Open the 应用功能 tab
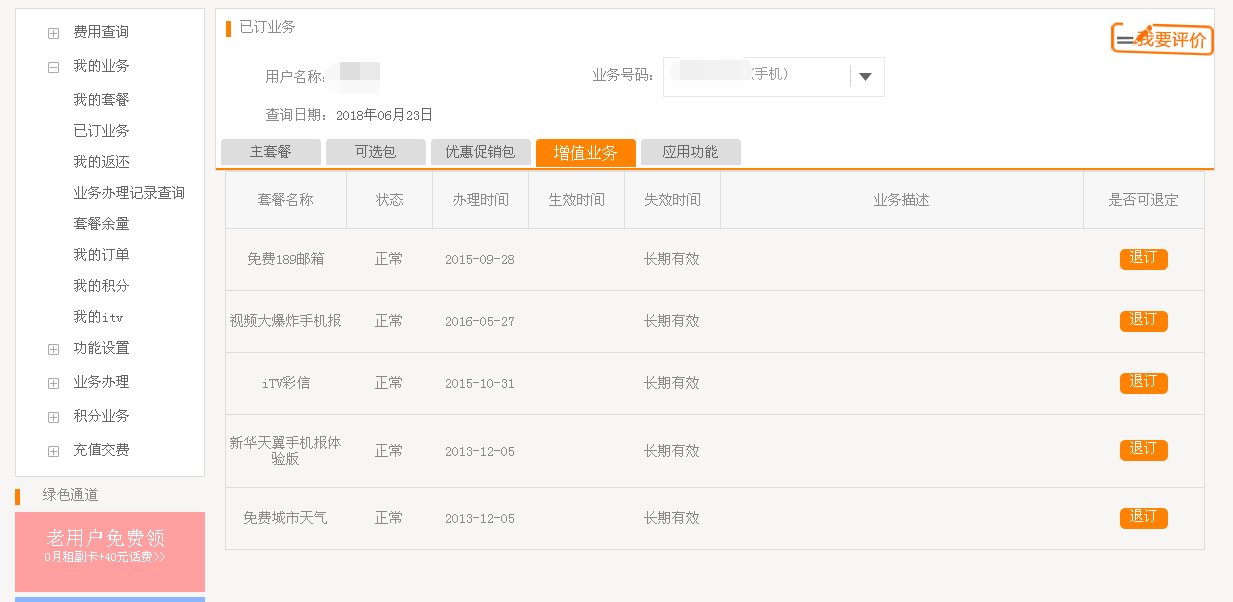Viewport: 1233px width, 602px height. [x=690, y=151]
